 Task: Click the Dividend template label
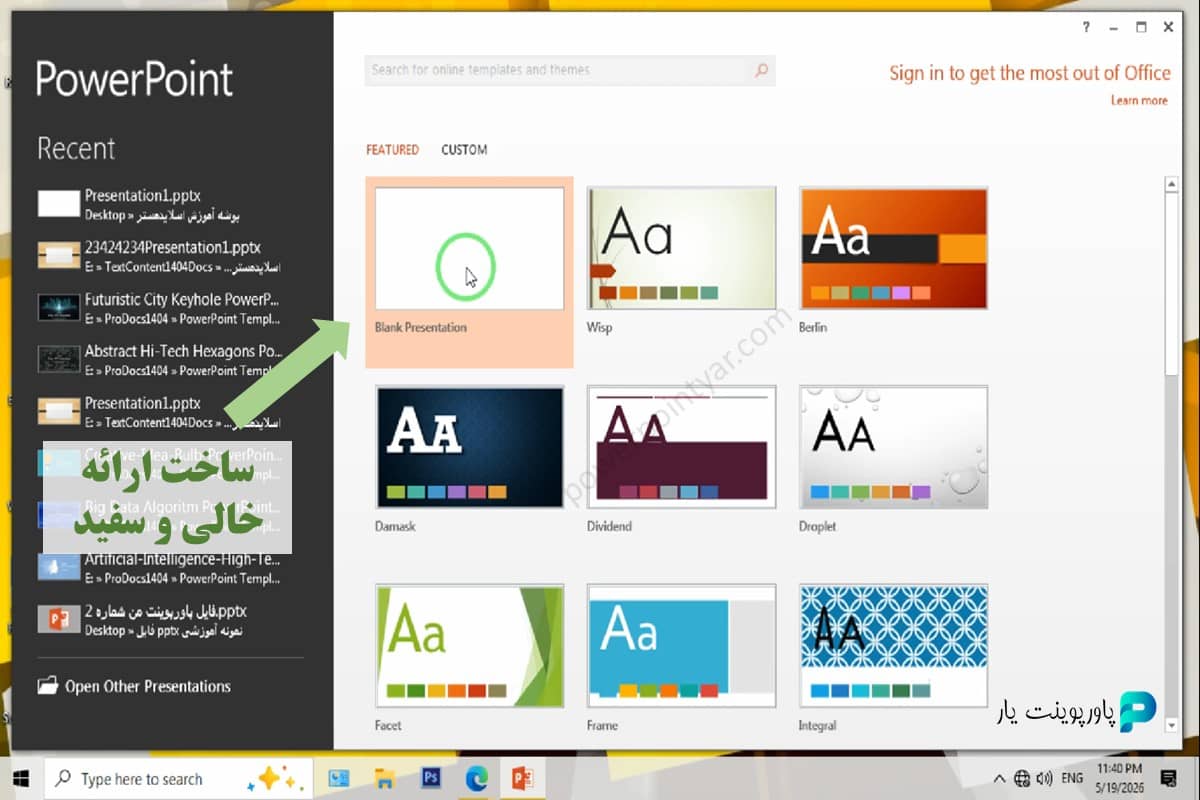pyautogui.click(x=609, y=526)
